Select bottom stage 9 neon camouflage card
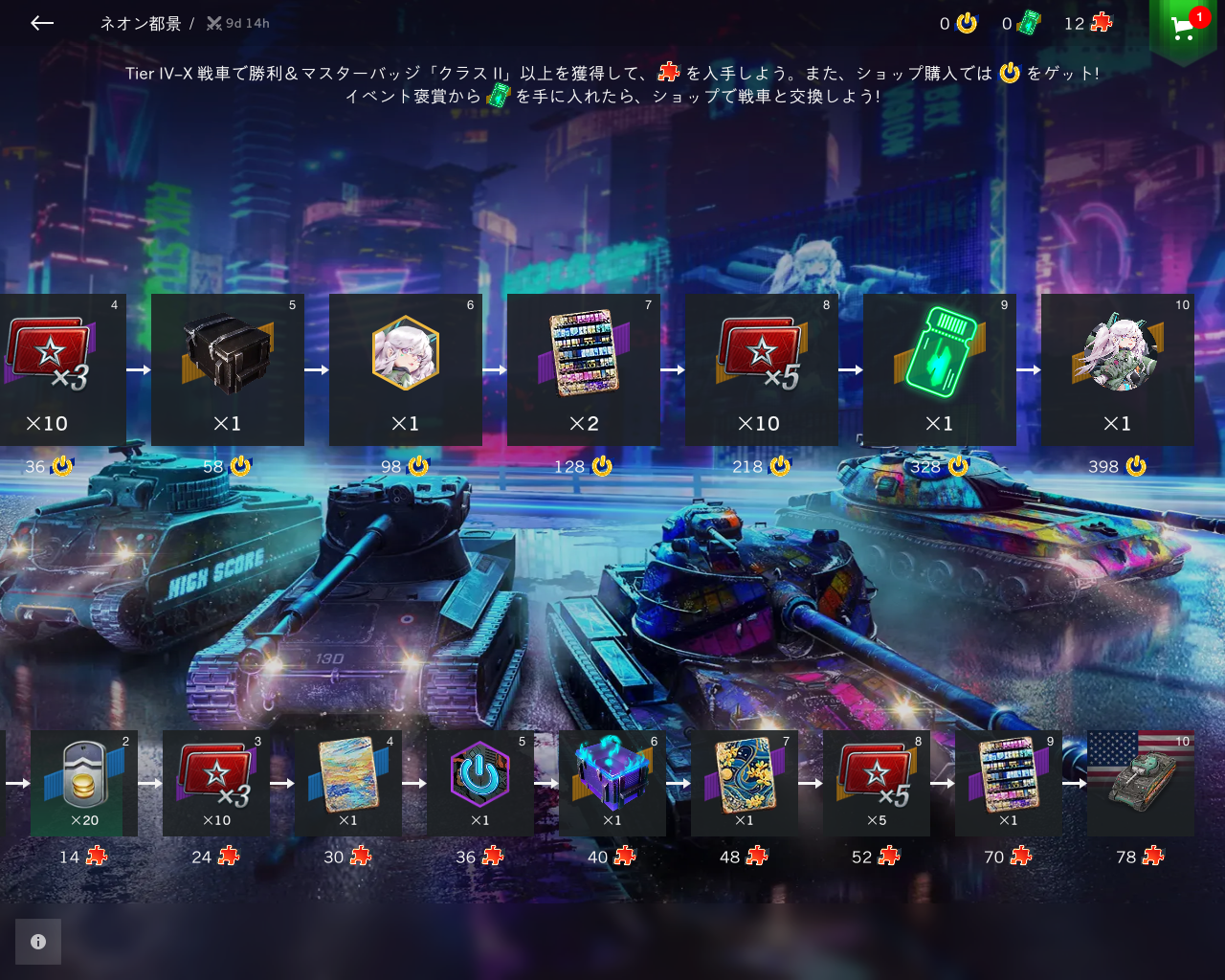The height and width of the screenshot is (980, 1225). coord(1009,783)
